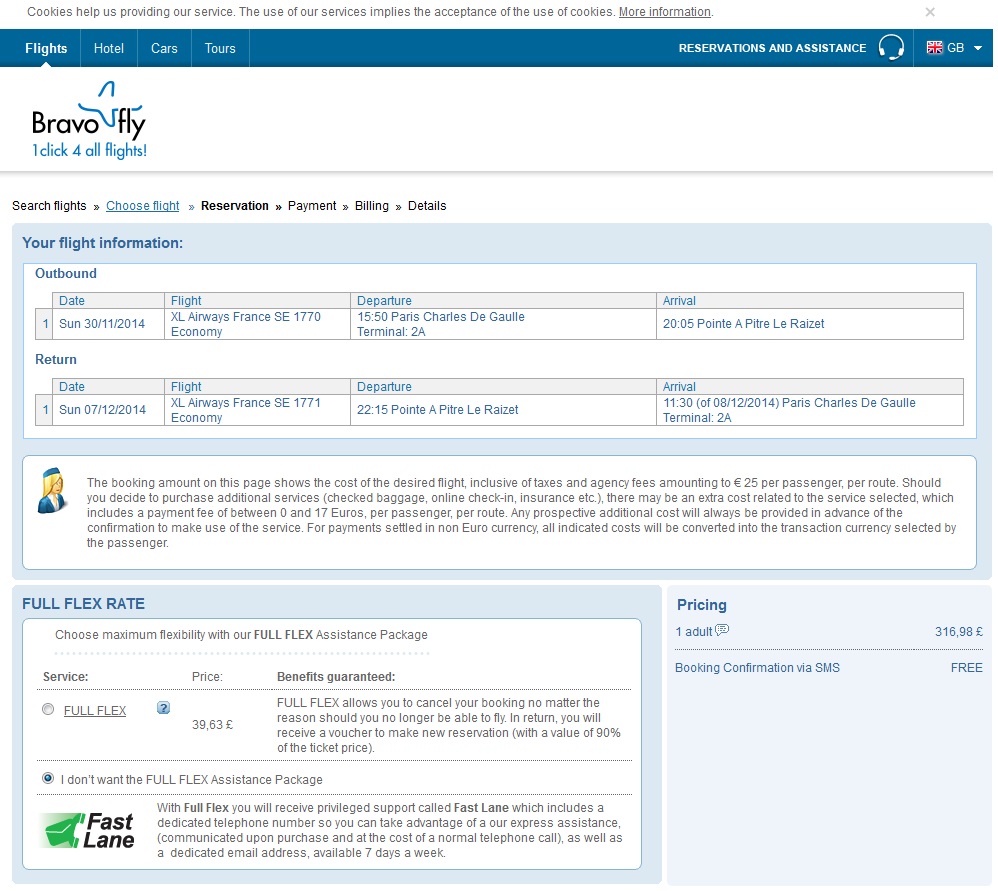Image resolution: width=998 pixels, height=891 pixels.
Task: Click the FULL FLEX underlined link
Action: tap(95, 710)
